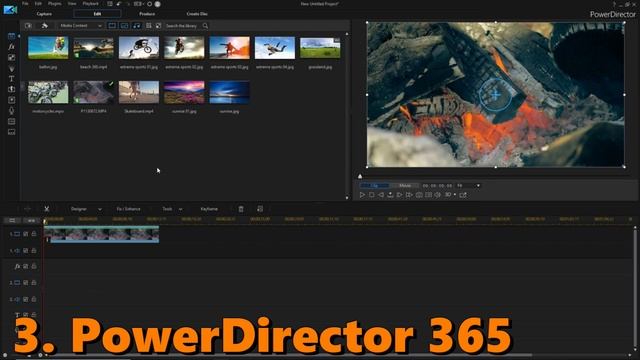This screenshot has width=640, height=360.
Task: Click the split scissors tool
Action: coord(47,209)
